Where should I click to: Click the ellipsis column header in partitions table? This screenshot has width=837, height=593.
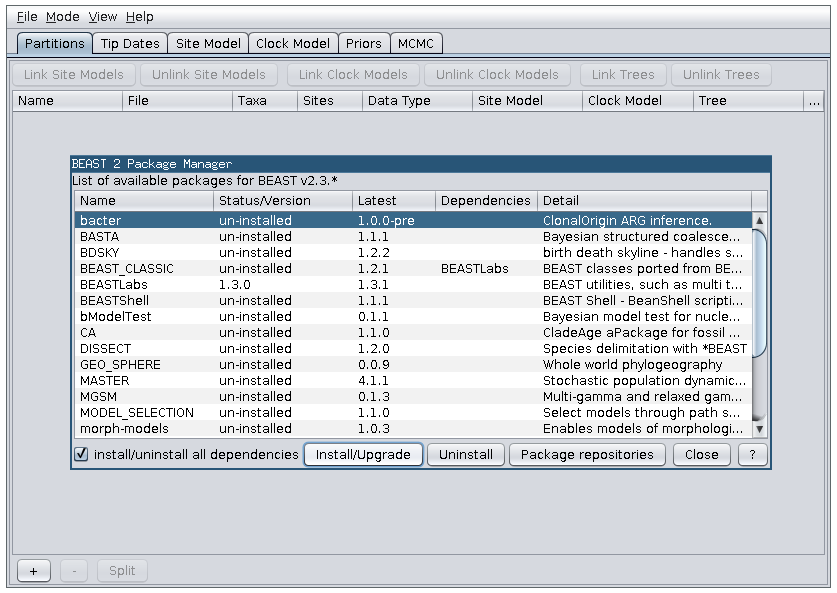(x=814, y=101)
